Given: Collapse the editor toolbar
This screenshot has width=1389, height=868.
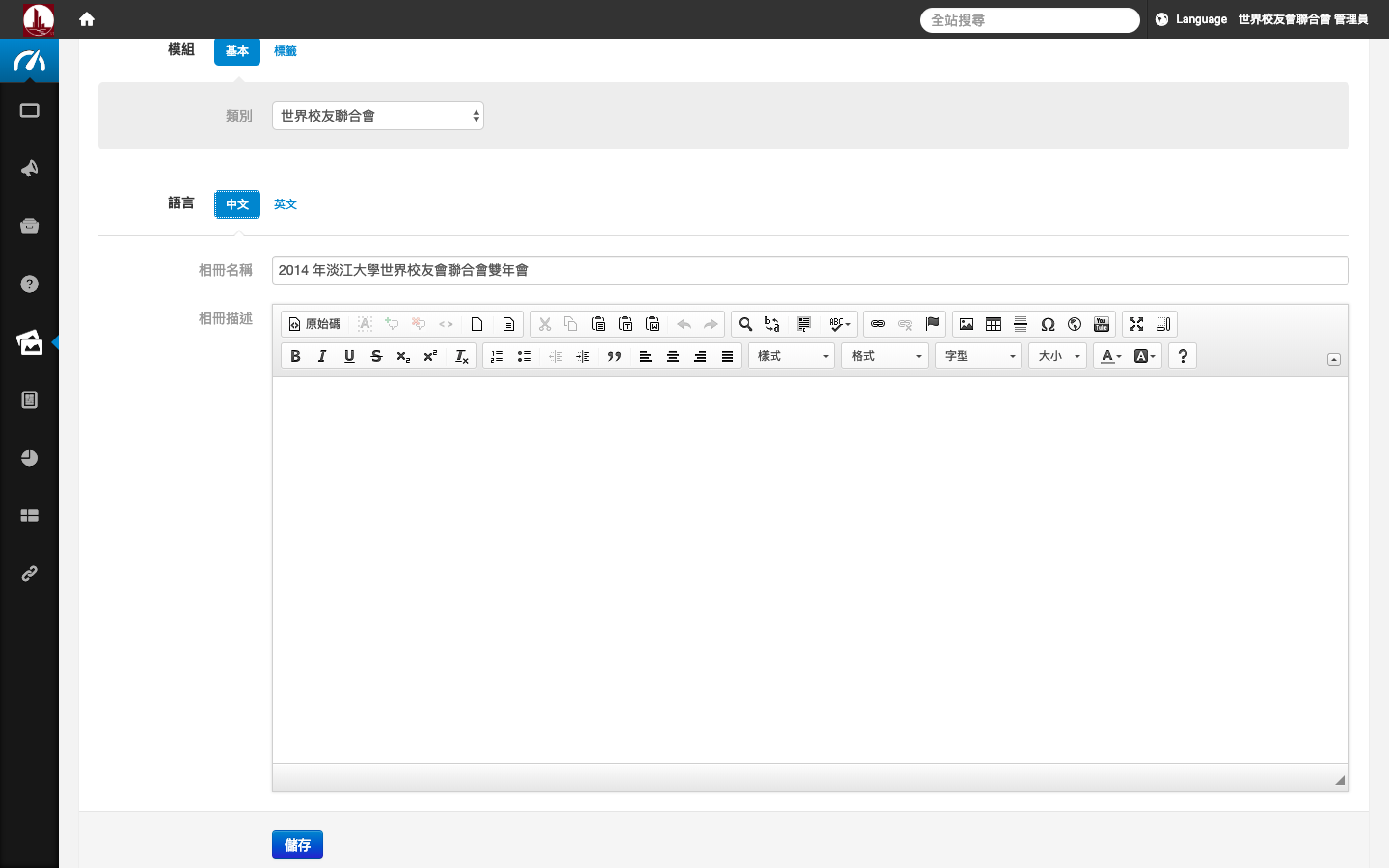Looking at the screenshot, I should [1334, 359].
